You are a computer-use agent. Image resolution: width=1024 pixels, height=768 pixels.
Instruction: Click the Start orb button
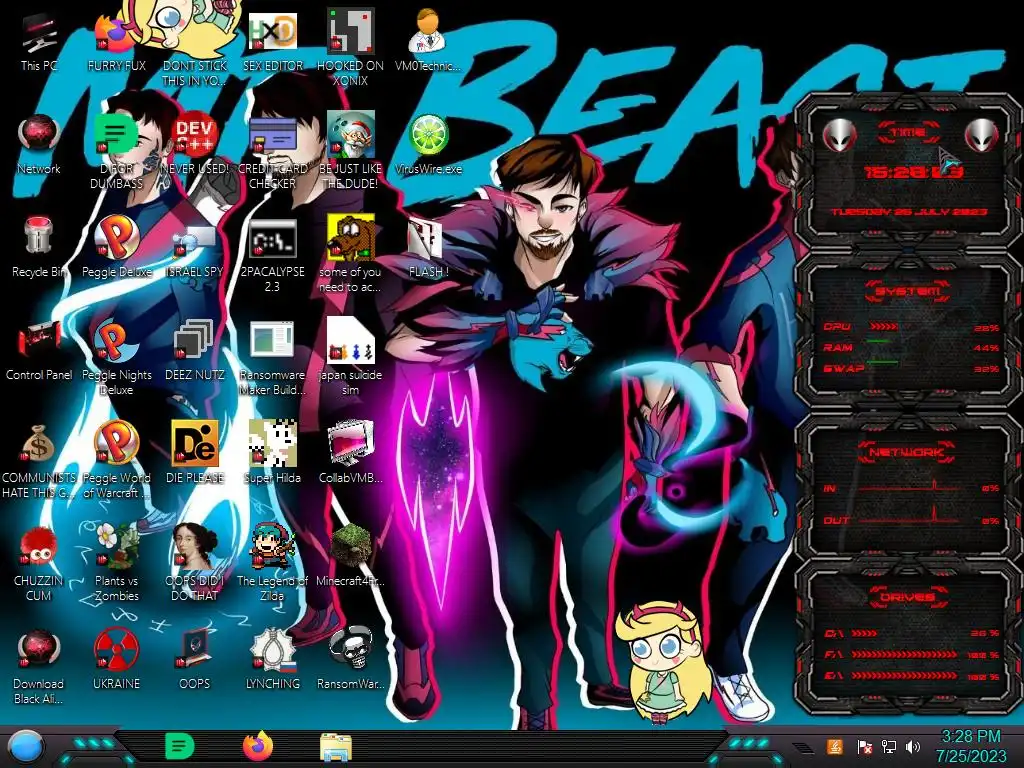26,746
